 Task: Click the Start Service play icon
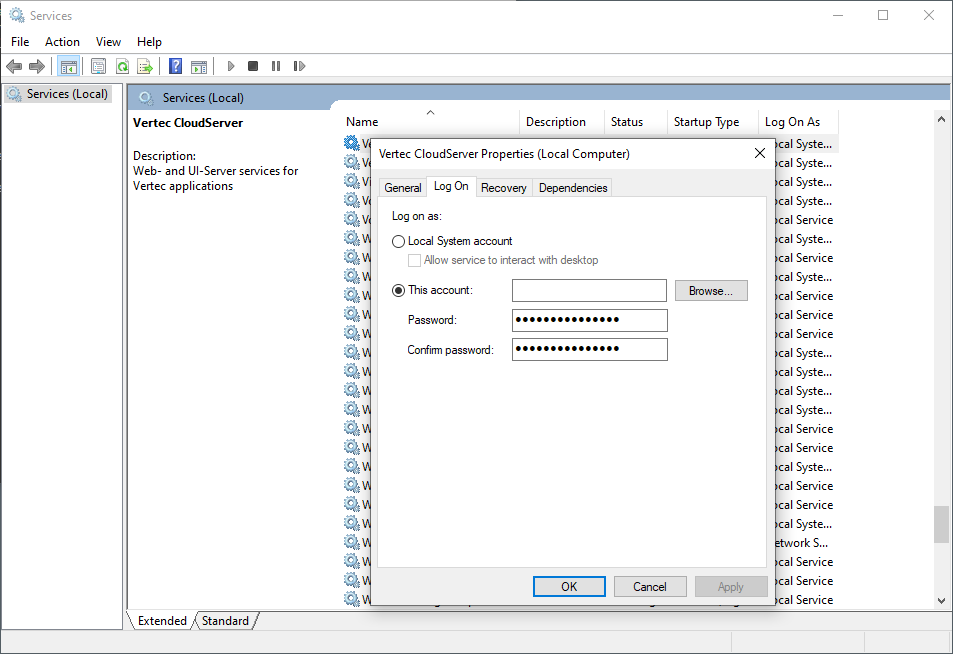231,66
